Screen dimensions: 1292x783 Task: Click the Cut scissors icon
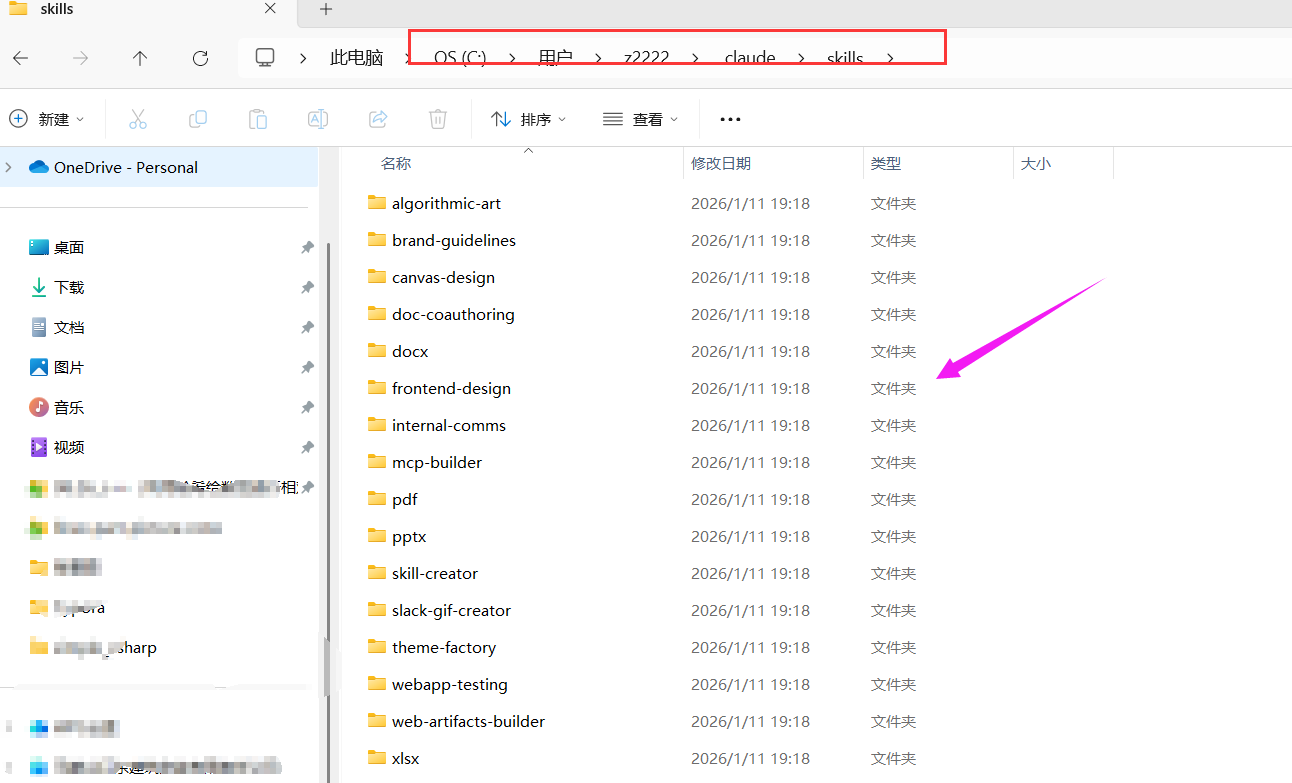pyautogui.click(x=138, y=119)
